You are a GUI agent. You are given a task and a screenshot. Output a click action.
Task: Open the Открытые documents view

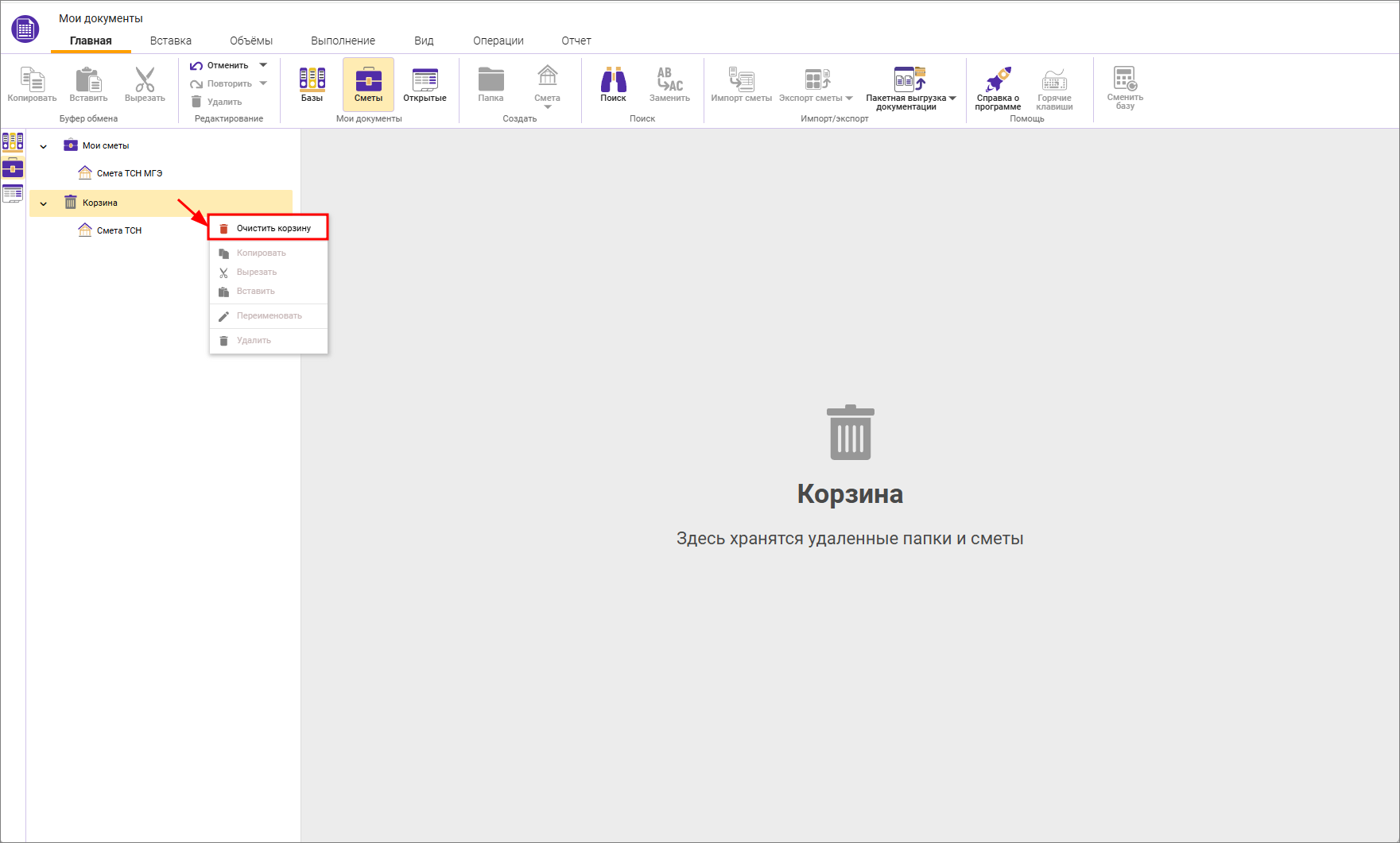pyautogui.click(x=425, y=83)
